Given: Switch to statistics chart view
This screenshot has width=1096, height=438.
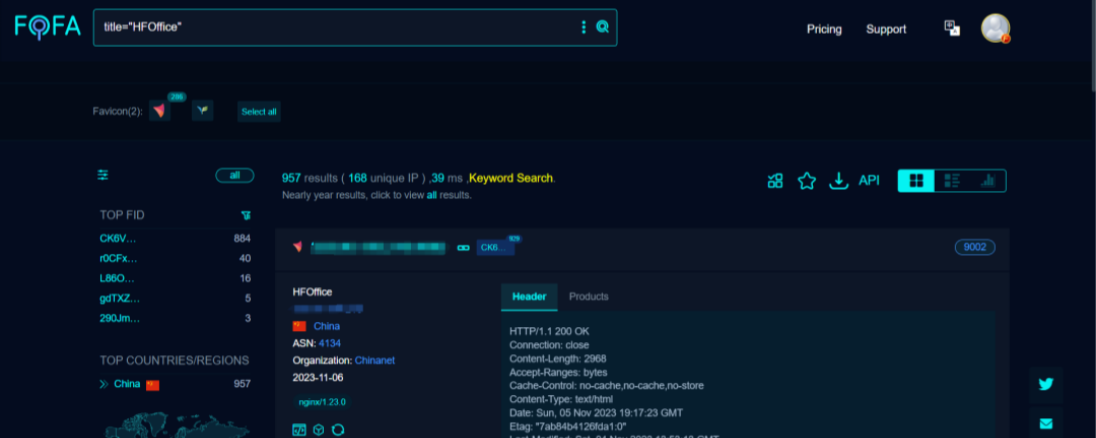Looking at the screenshot, I should pyautogui.click(x=988, y=181).
